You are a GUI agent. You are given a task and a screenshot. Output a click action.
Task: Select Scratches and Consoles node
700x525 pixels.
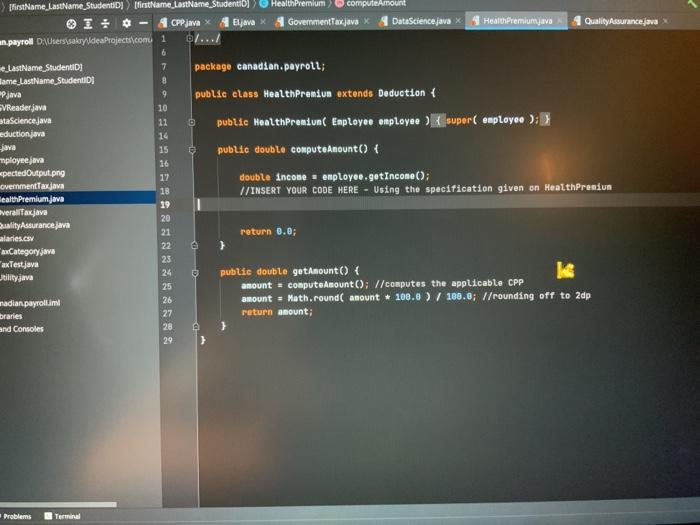22,329
